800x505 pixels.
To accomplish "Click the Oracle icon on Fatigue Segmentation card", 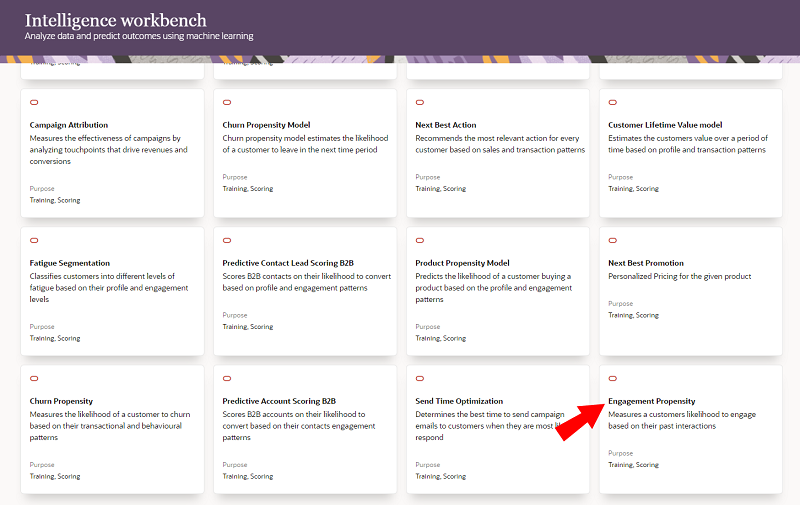I will 34,240.
